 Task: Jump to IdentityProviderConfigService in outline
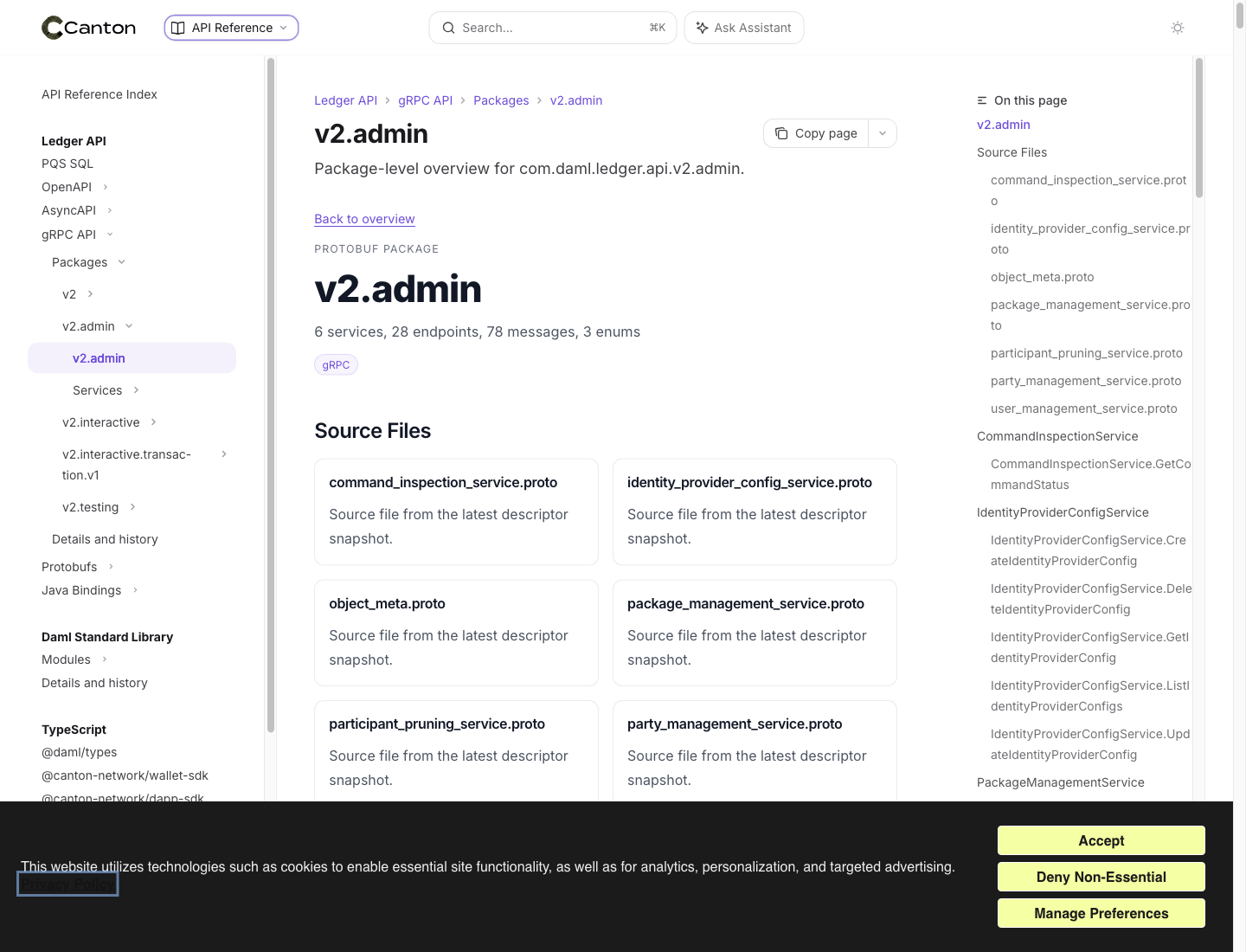(1063, 512)
